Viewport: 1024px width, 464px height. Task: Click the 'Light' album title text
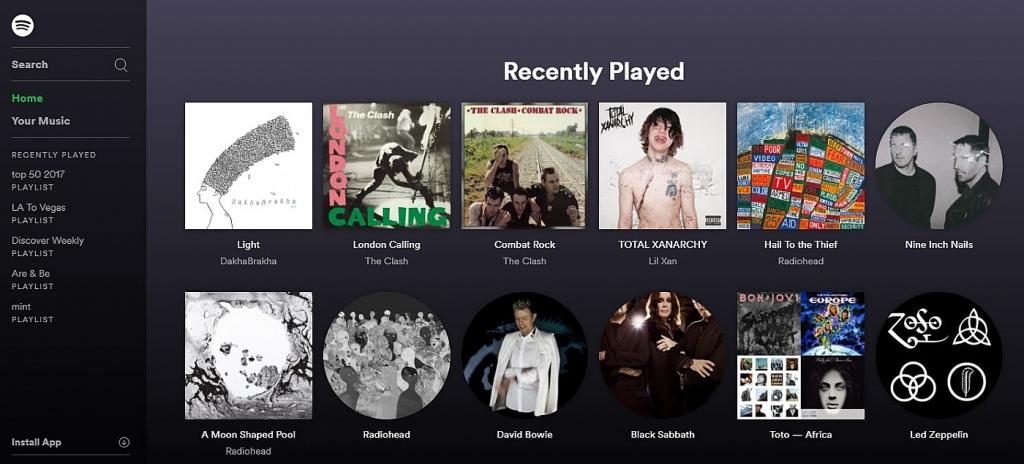(x=248, y=245)
